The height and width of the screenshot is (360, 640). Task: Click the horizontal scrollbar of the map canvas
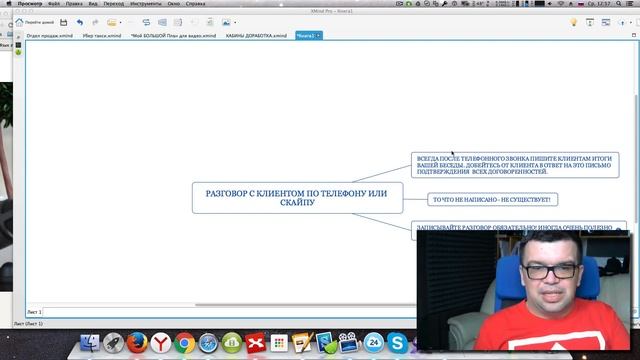tap(305, 304)
